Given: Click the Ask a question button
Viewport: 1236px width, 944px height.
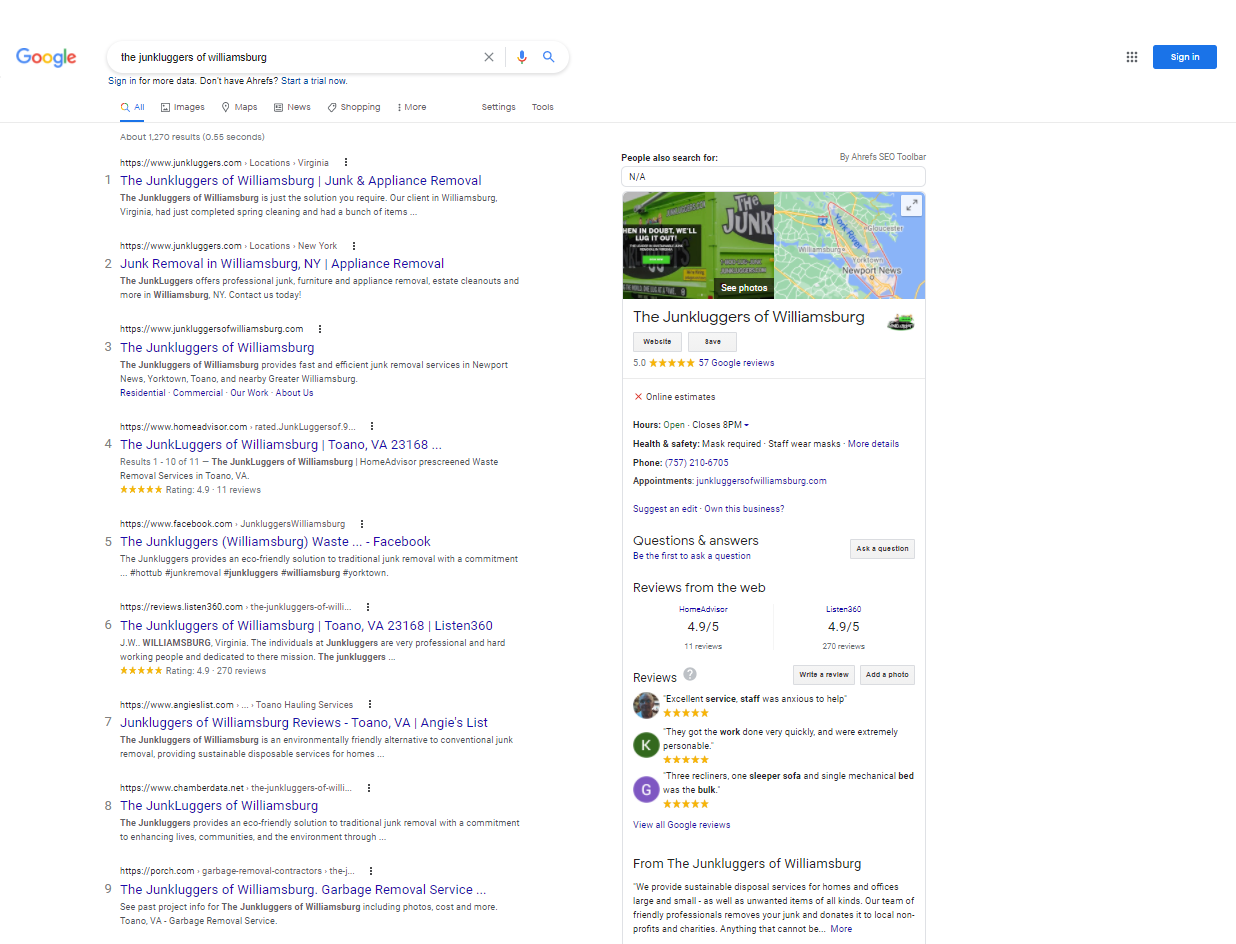Looking at the screenshot, I should (x=882, y=549).
